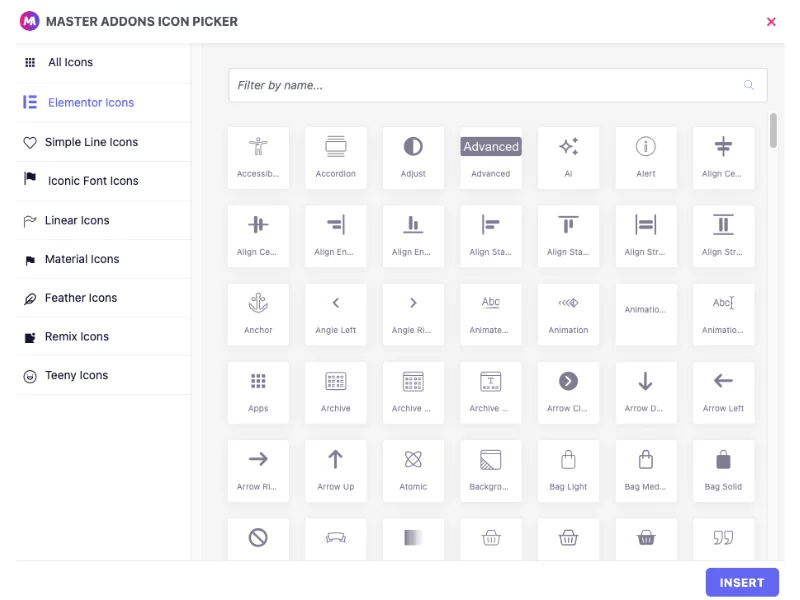The height and width of the screenshot is (600, 800).
Task: Pick the Abc cursor Animation icon tile
Action: tap(723, 315)
